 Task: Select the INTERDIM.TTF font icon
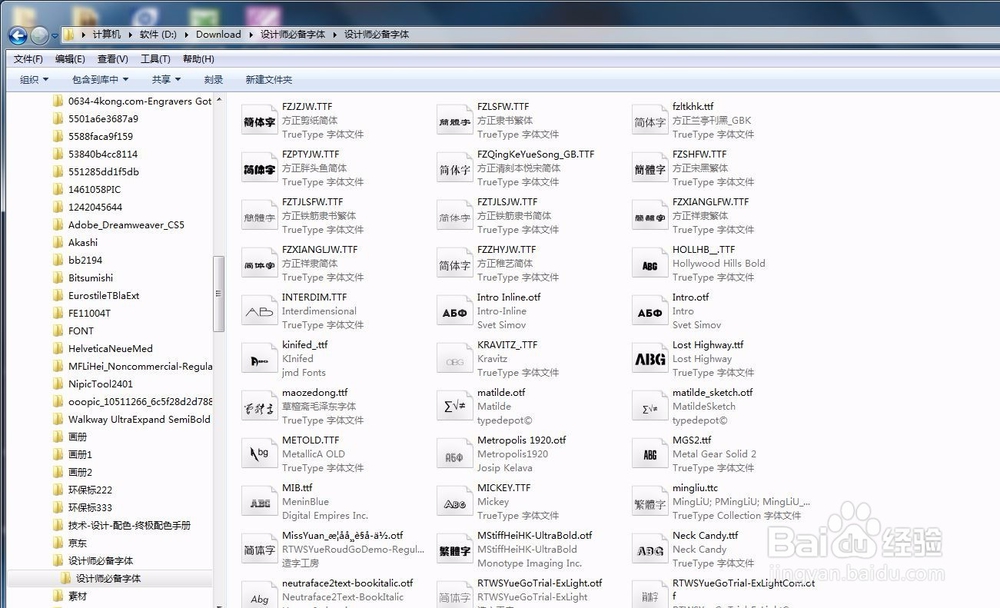[x=259, y=311]
